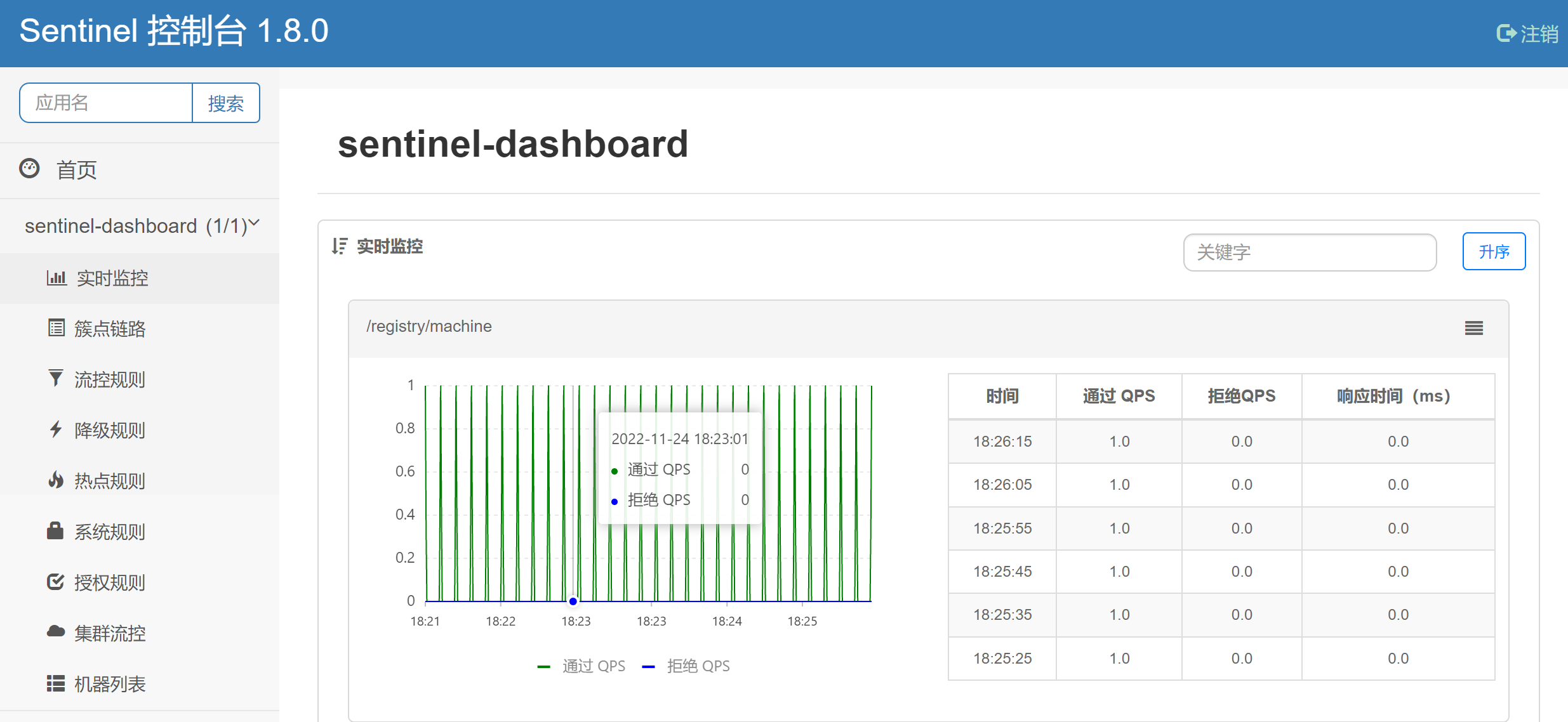The width and height of the screenshot is (1568, 722).
Task: Click the 响应时间 (ms) column header
Action: coord(1399,396)
